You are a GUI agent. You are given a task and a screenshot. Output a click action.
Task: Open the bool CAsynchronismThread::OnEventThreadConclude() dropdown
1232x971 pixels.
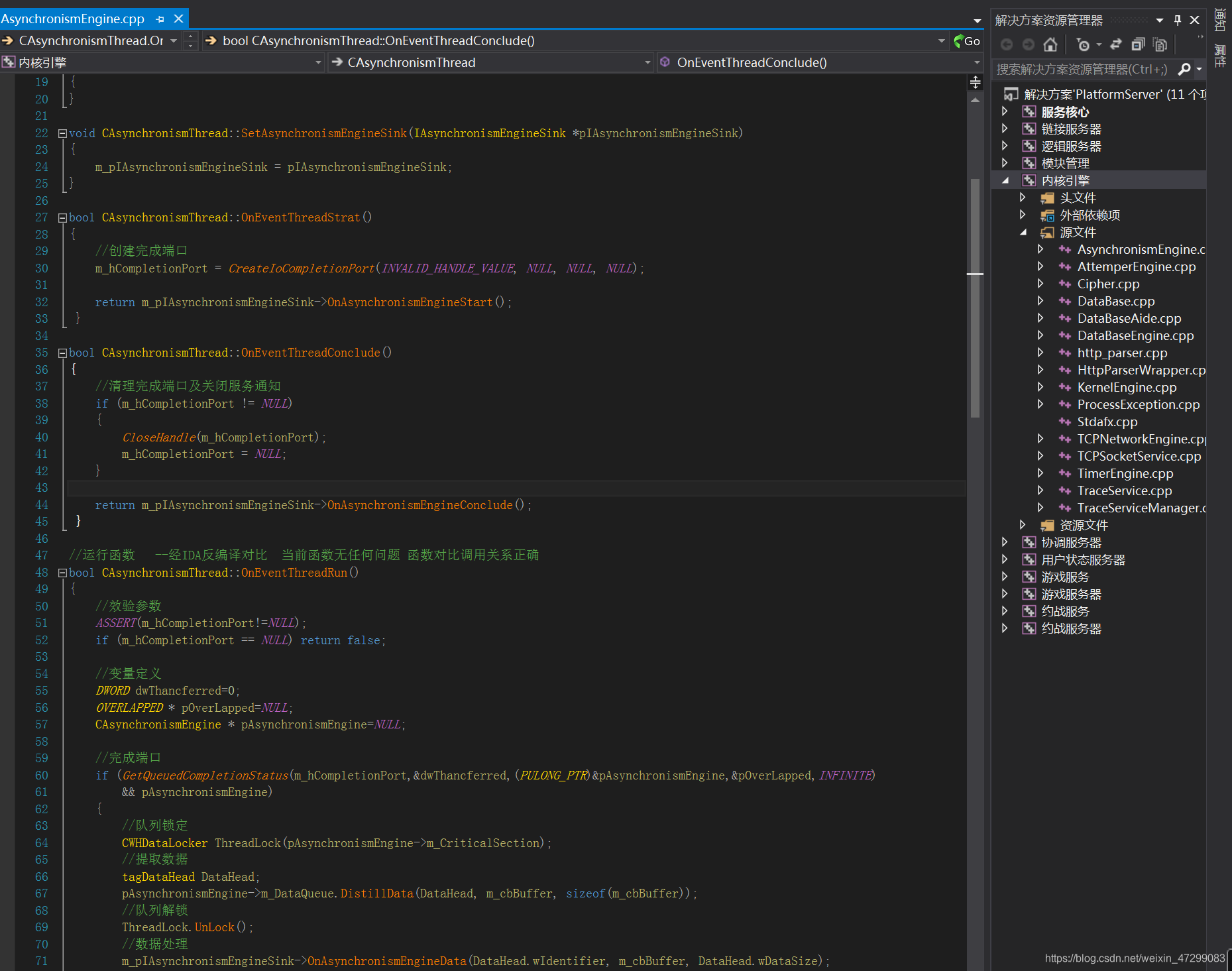[941, 40]
